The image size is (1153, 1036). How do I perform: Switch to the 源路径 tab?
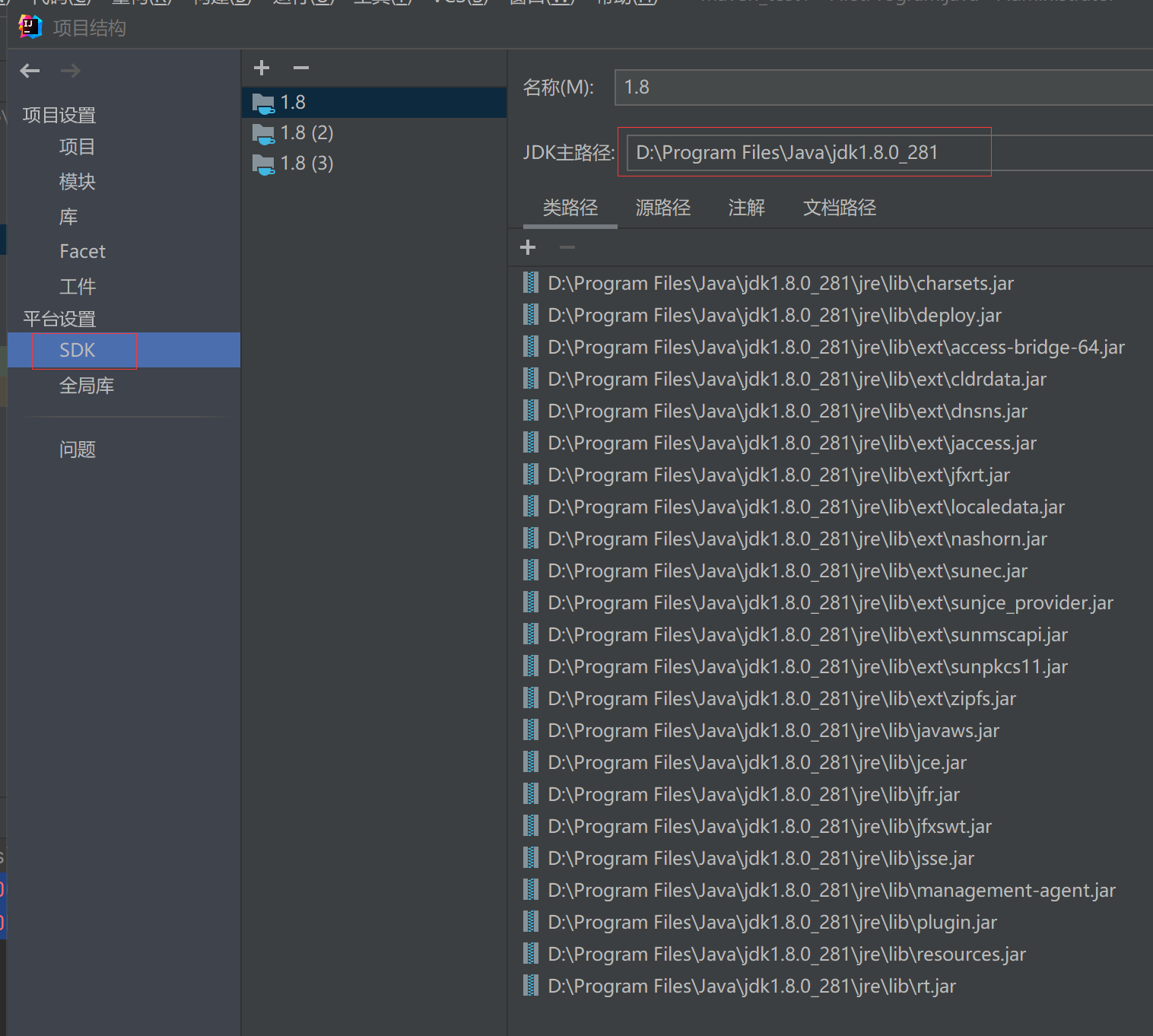point(663,208)
